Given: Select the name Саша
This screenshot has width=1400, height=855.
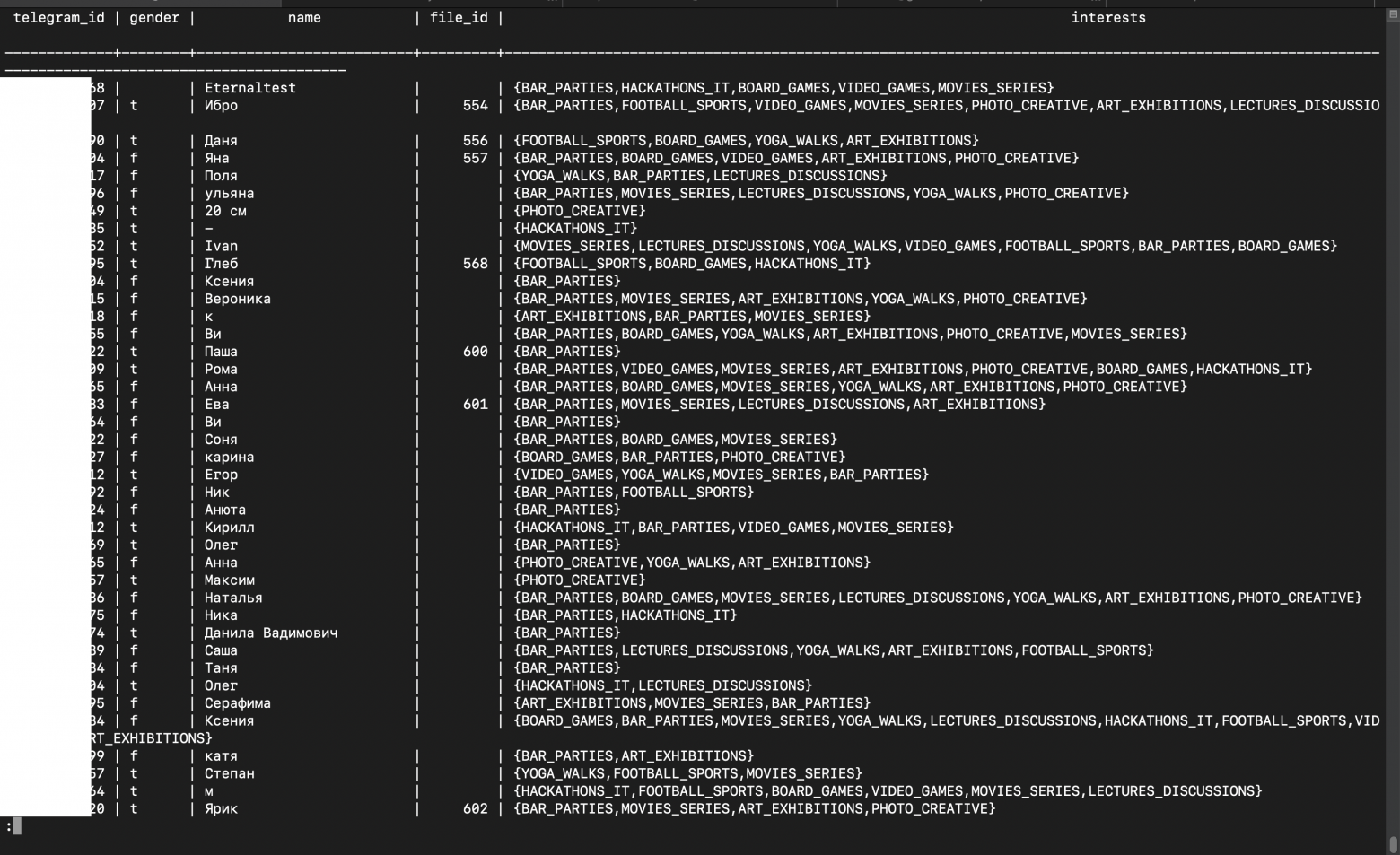Looking at the screenshot, I should pyautogui.click(x=221, y=650).
